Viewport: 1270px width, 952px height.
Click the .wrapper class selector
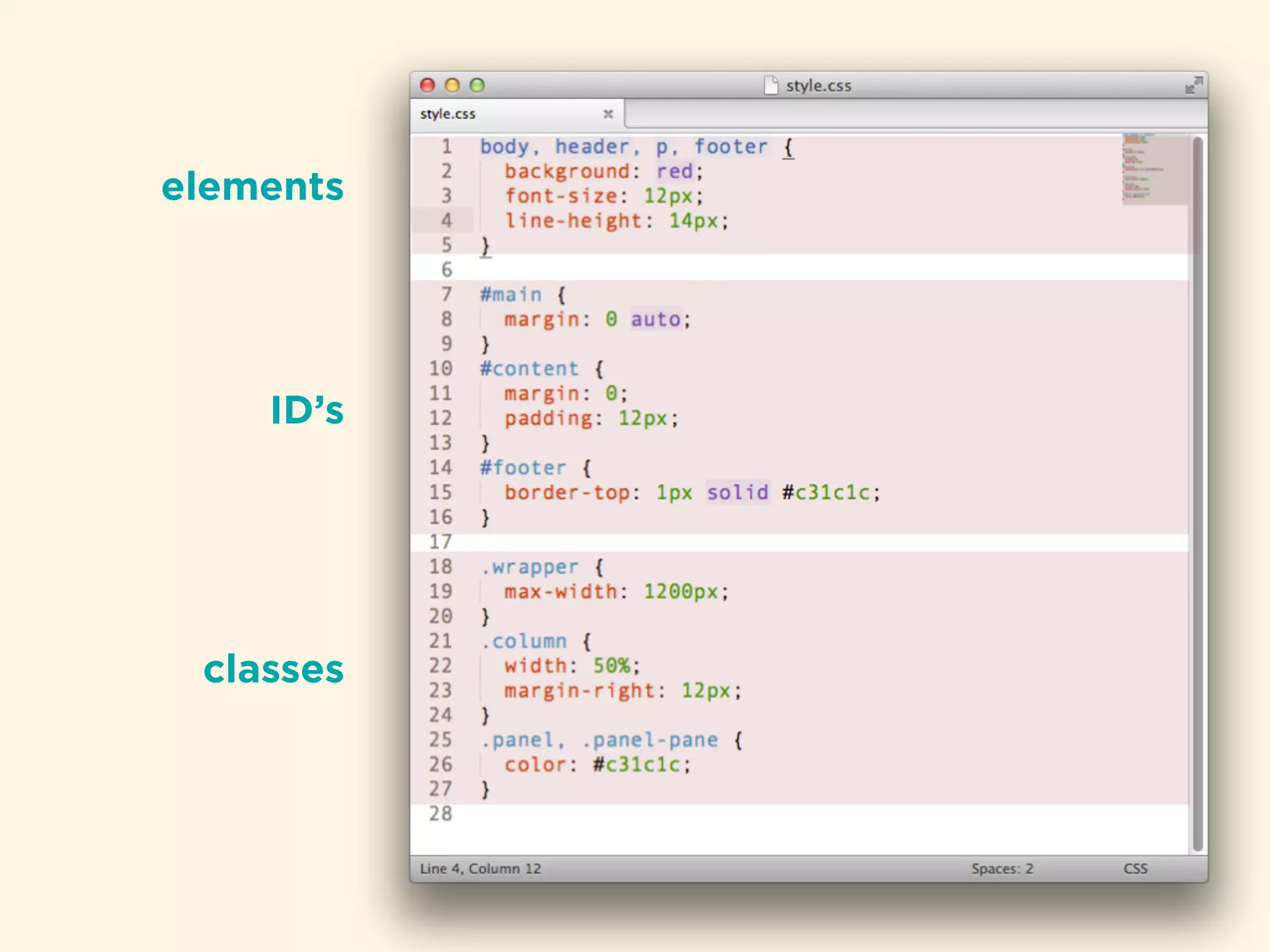click(x=529, y=567)
